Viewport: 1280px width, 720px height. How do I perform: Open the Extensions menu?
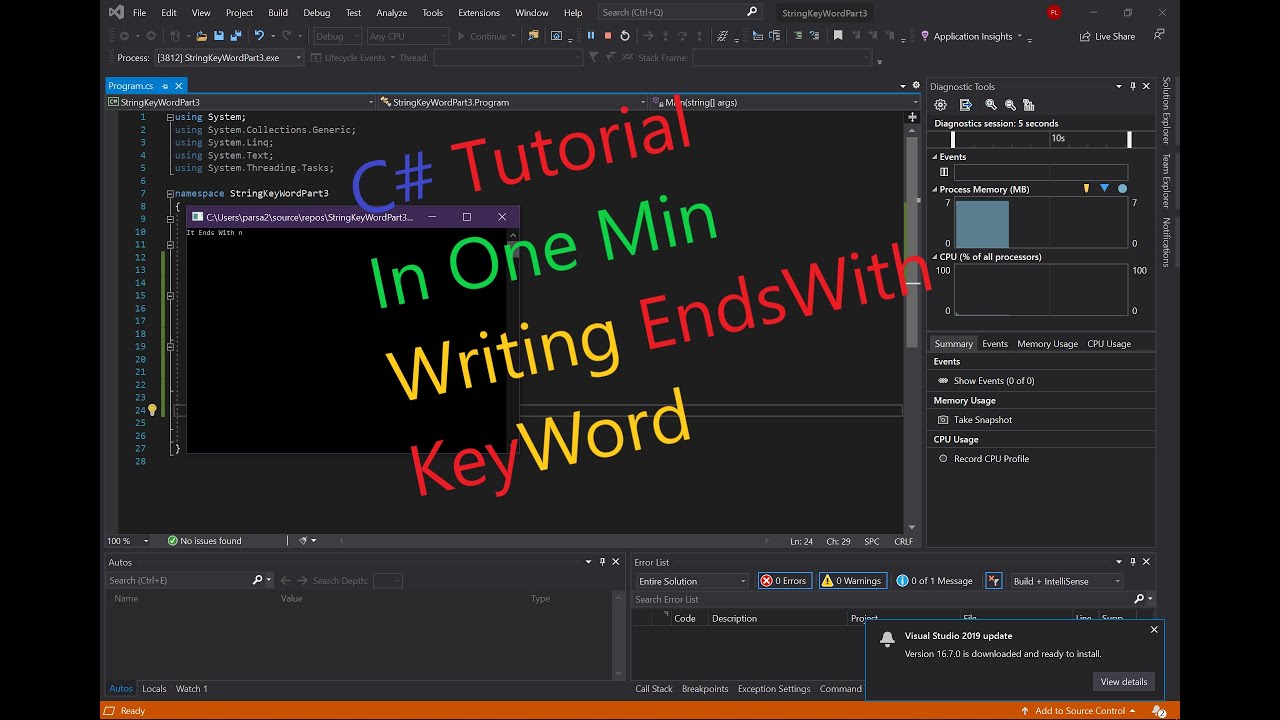tap(479, 13)
